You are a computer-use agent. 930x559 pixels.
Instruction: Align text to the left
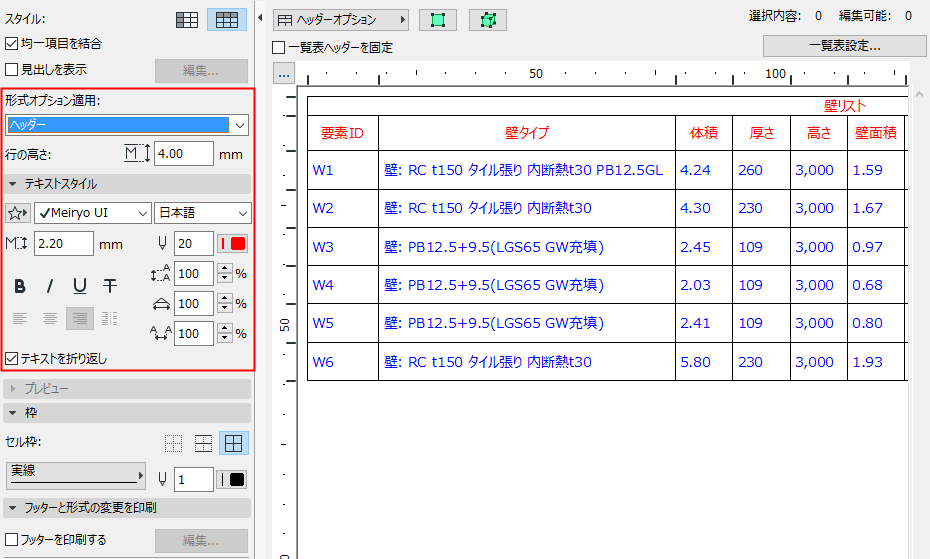20,319
